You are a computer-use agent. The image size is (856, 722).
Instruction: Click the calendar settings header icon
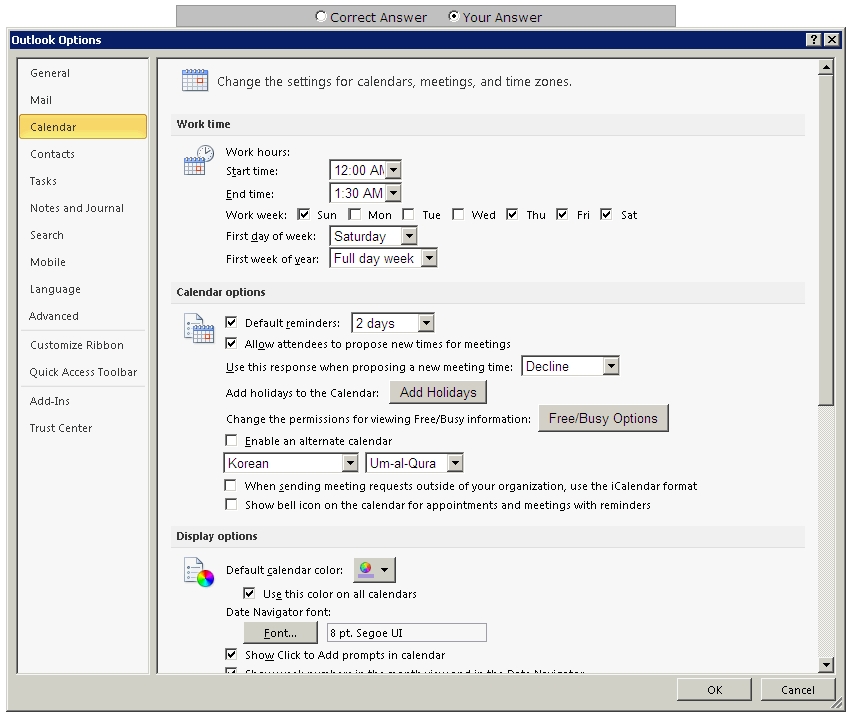click(195, 80)
